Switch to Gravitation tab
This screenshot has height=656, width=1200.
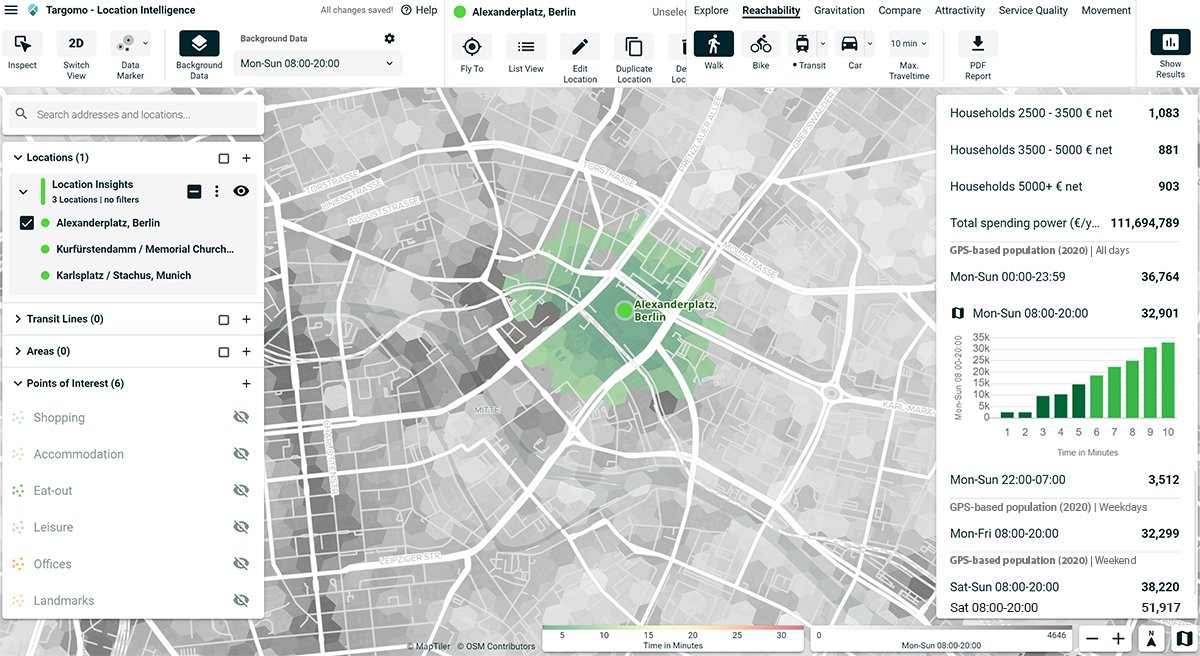tap(839, 10)
